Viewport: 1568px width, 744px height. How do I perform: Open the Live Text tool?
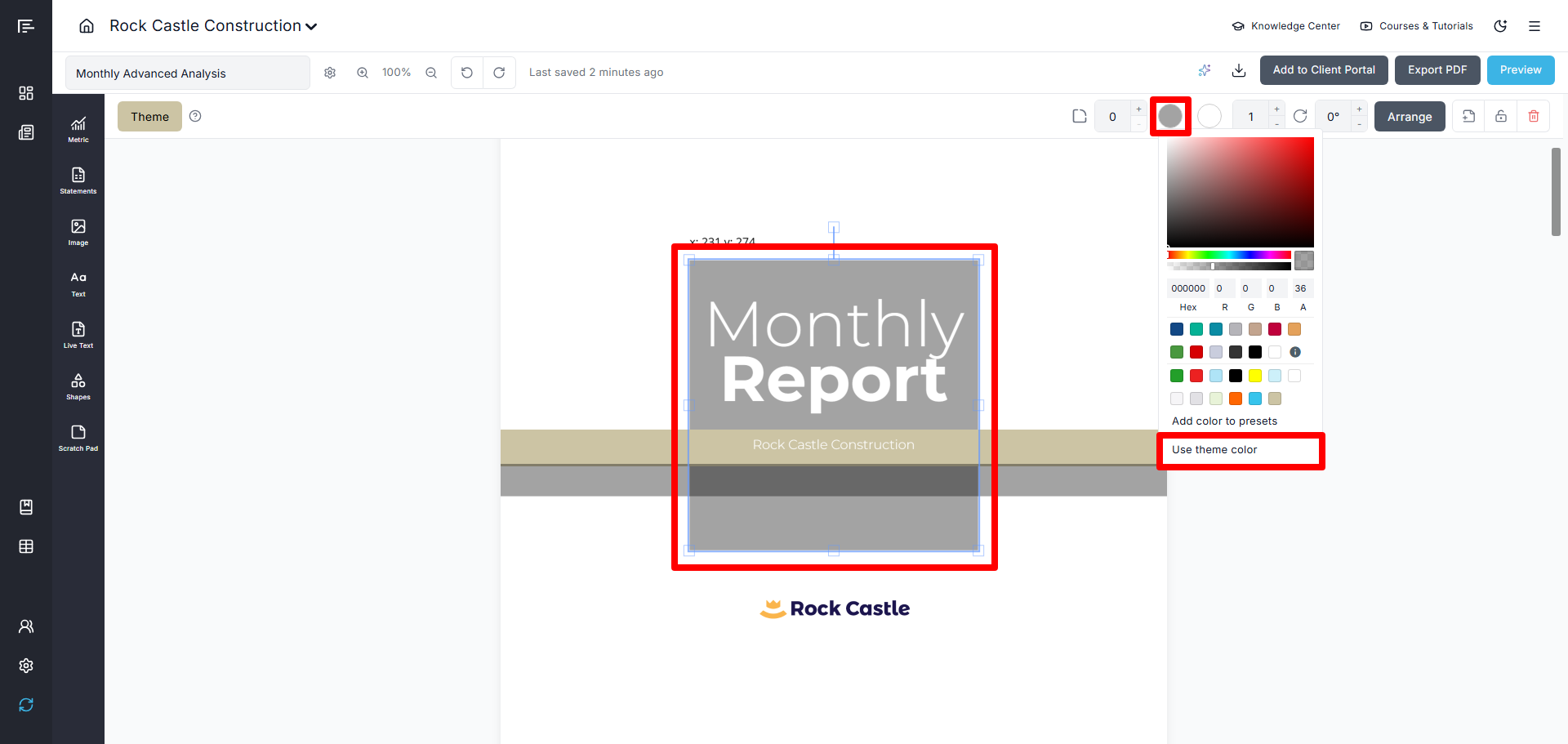coord(78,335)
